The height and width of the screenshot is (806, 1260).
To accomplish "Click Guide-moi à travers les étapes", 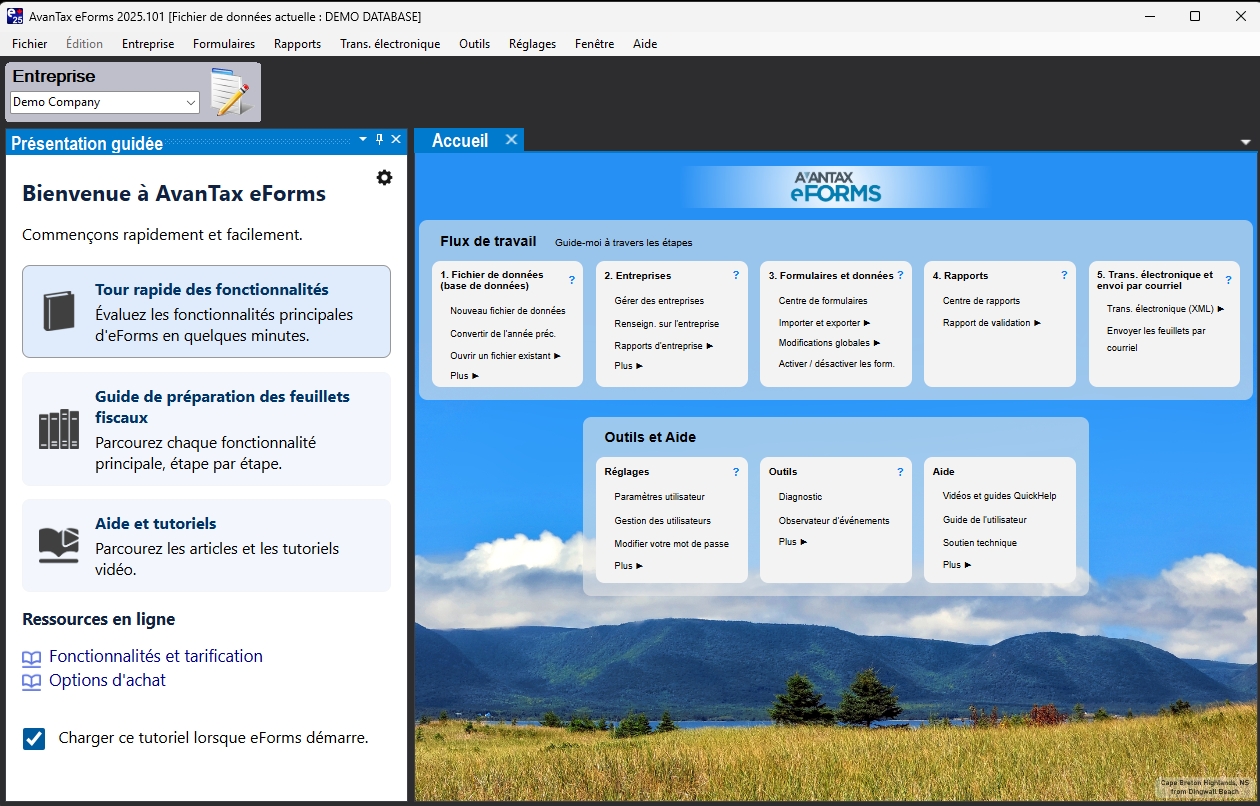I will (624, 243).
